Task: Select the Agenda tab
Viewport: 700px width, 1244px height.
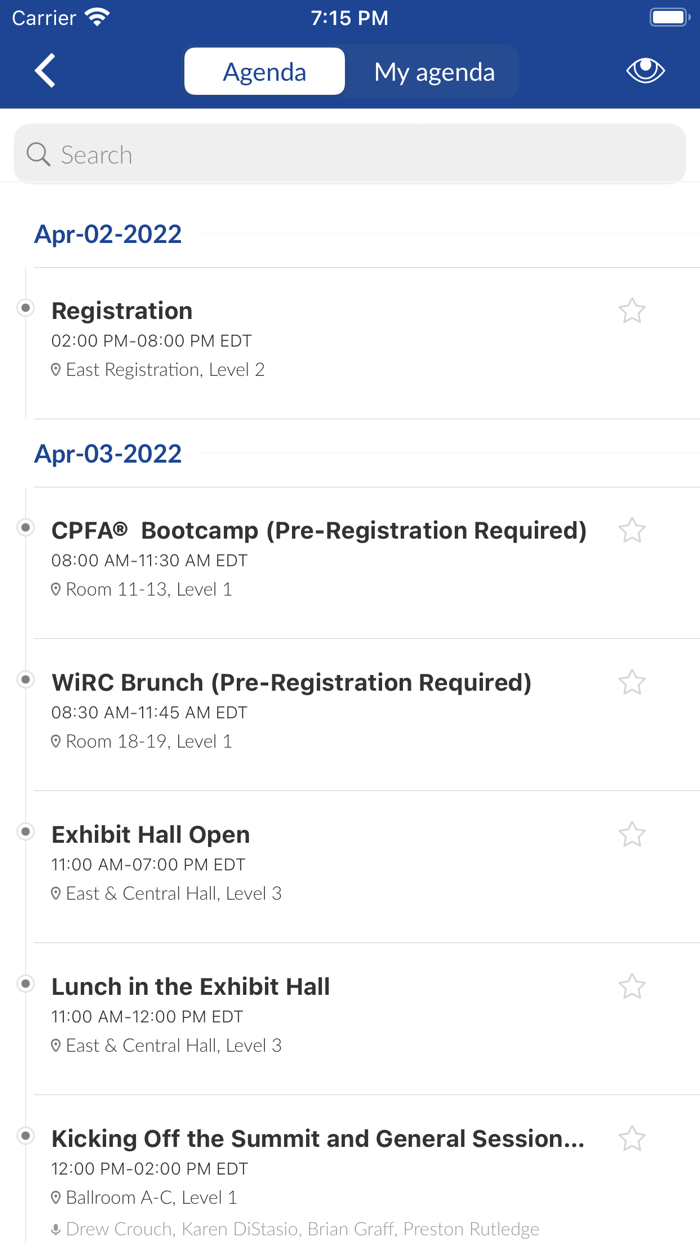Action: pyautogui.click(x=264, y=71)
